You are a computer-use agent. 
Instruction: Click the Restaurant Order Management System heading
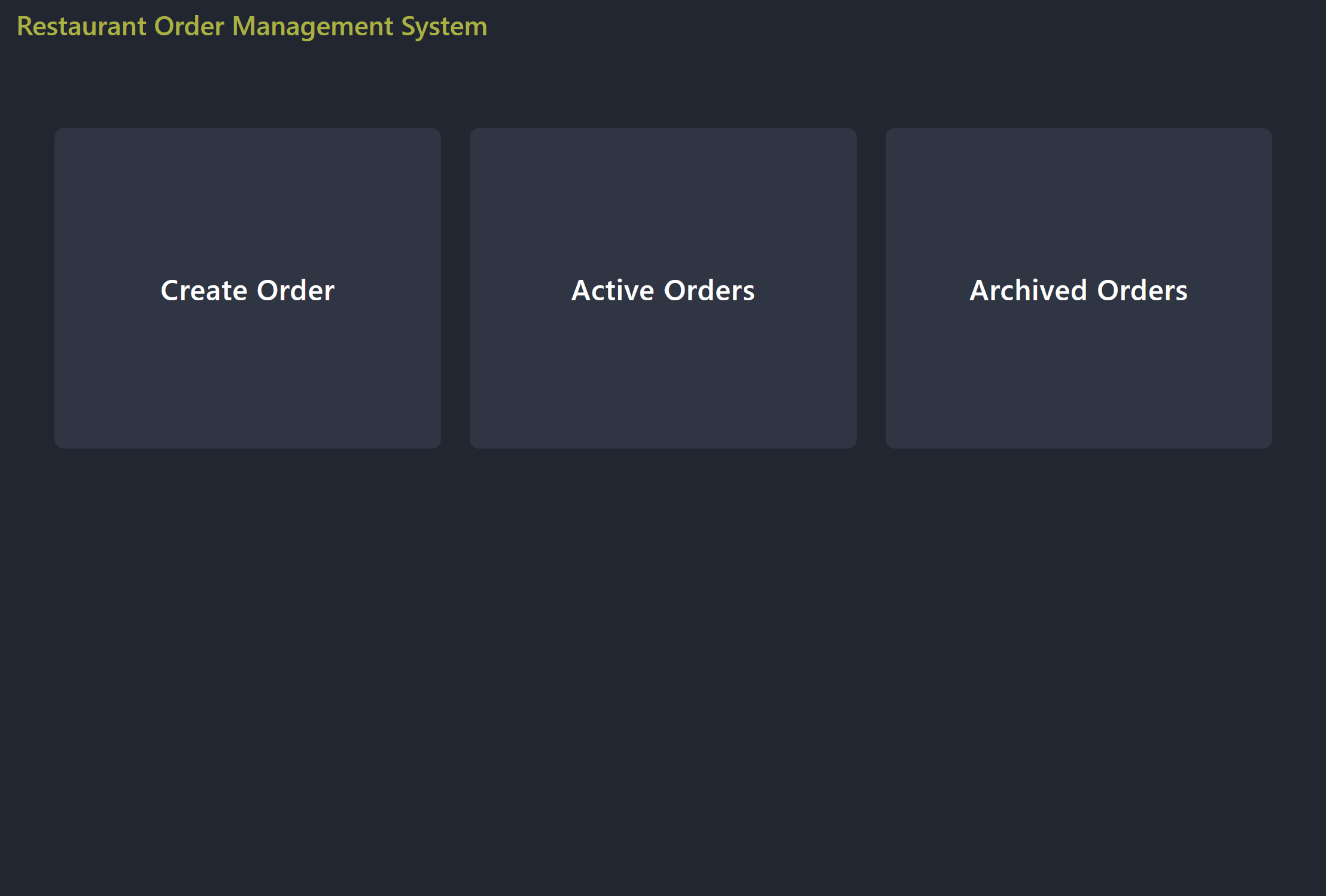(x=251, y=26)
